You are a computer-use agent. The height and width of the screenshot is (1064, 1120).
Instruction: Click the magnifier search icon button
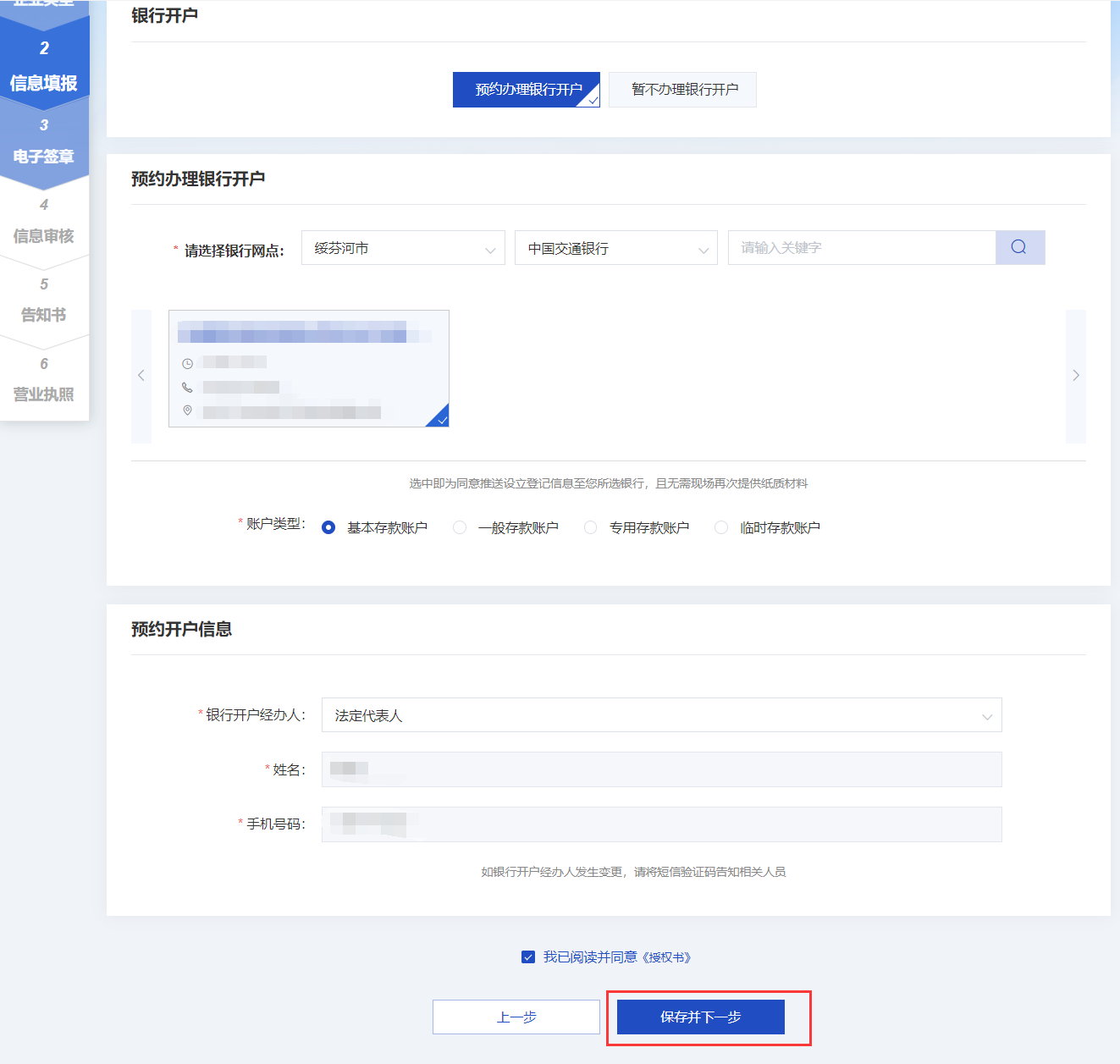tap(1019, 247)
